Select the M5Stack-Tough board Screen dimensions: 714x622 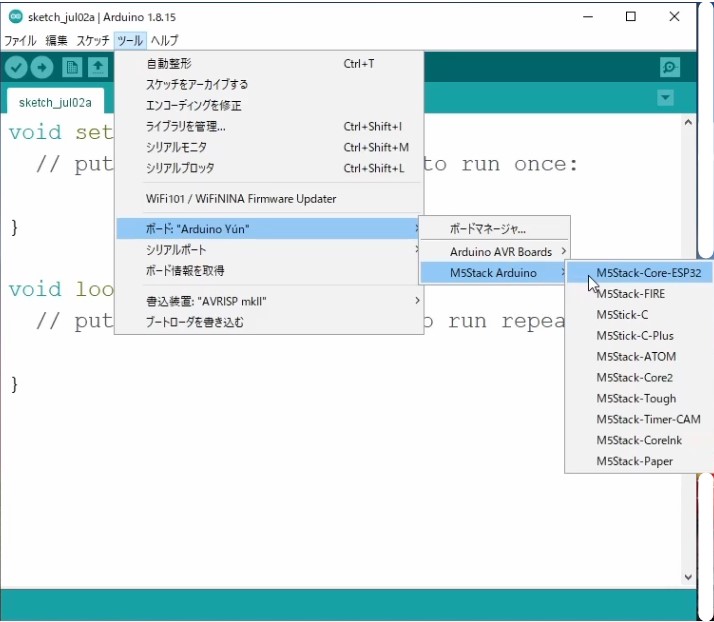(639, 398)
